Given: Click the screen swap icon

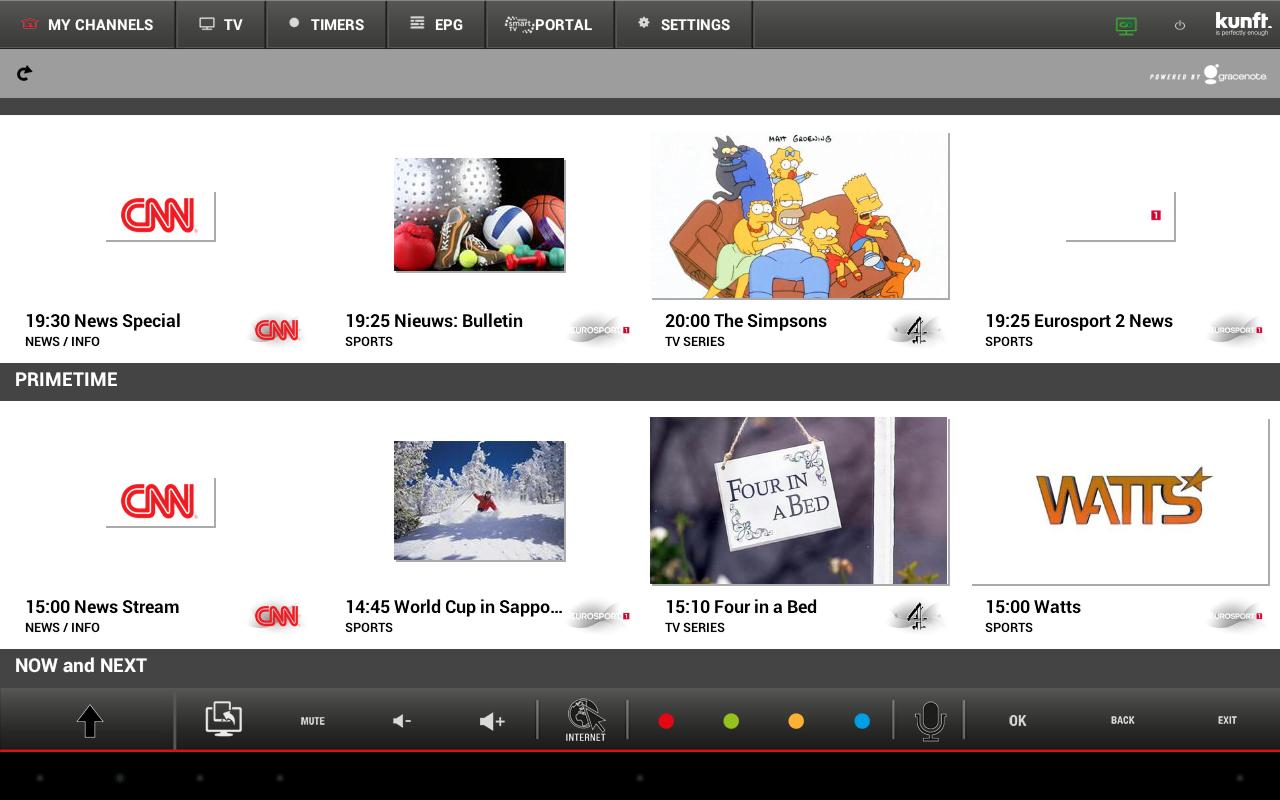Looking at the screenshot, I should (x=224, y=719).
